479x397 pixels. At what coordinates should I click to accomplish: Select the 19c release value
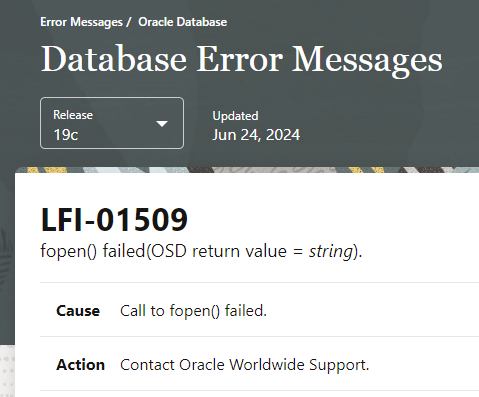[66, 135]
